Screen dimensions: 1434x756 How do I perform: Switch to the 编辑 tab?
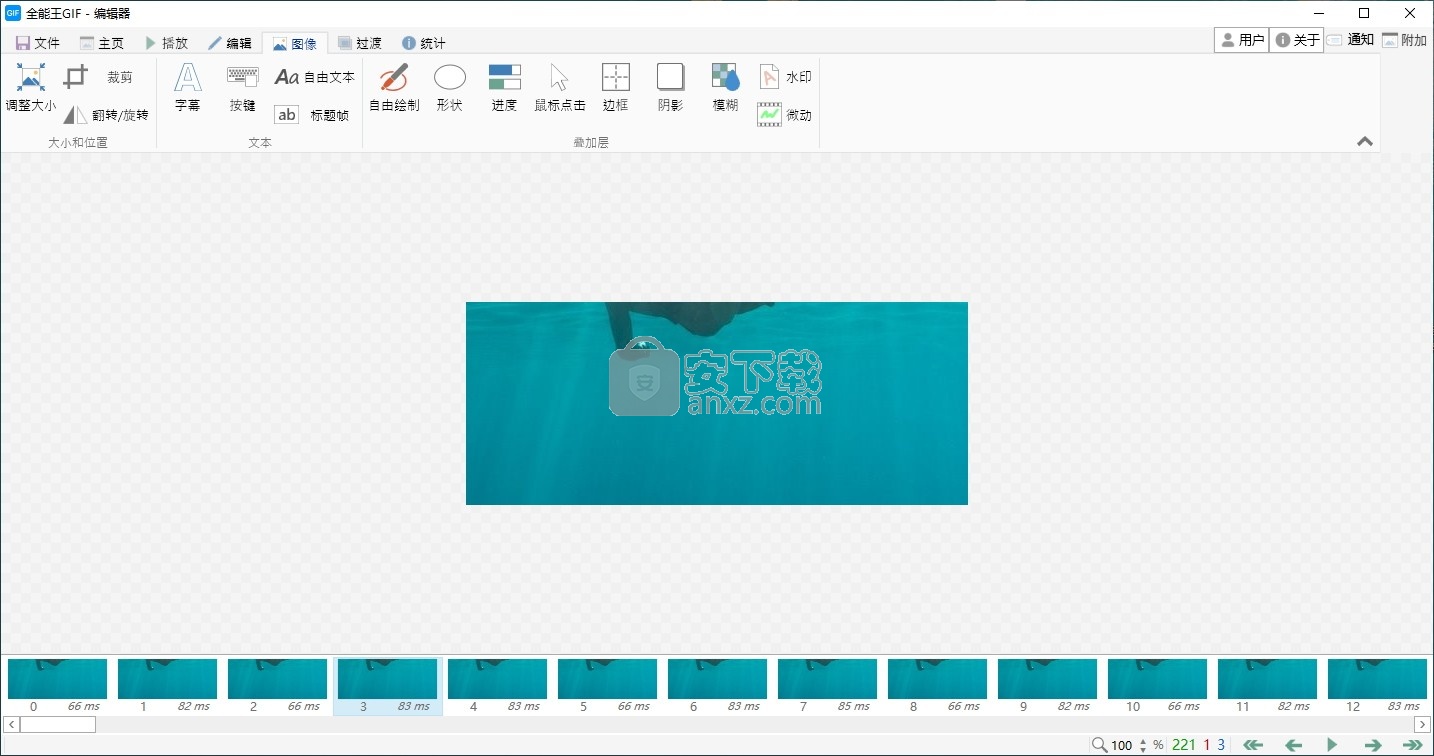pyautogui.click(x=230, y=43)
